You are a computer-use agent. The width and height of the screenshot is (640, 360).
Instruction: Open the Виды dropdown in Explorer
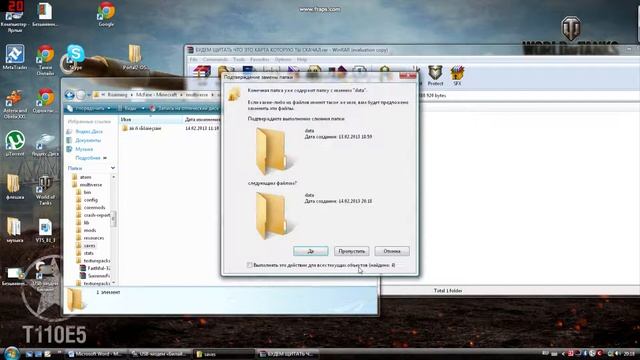coord(131,109)
